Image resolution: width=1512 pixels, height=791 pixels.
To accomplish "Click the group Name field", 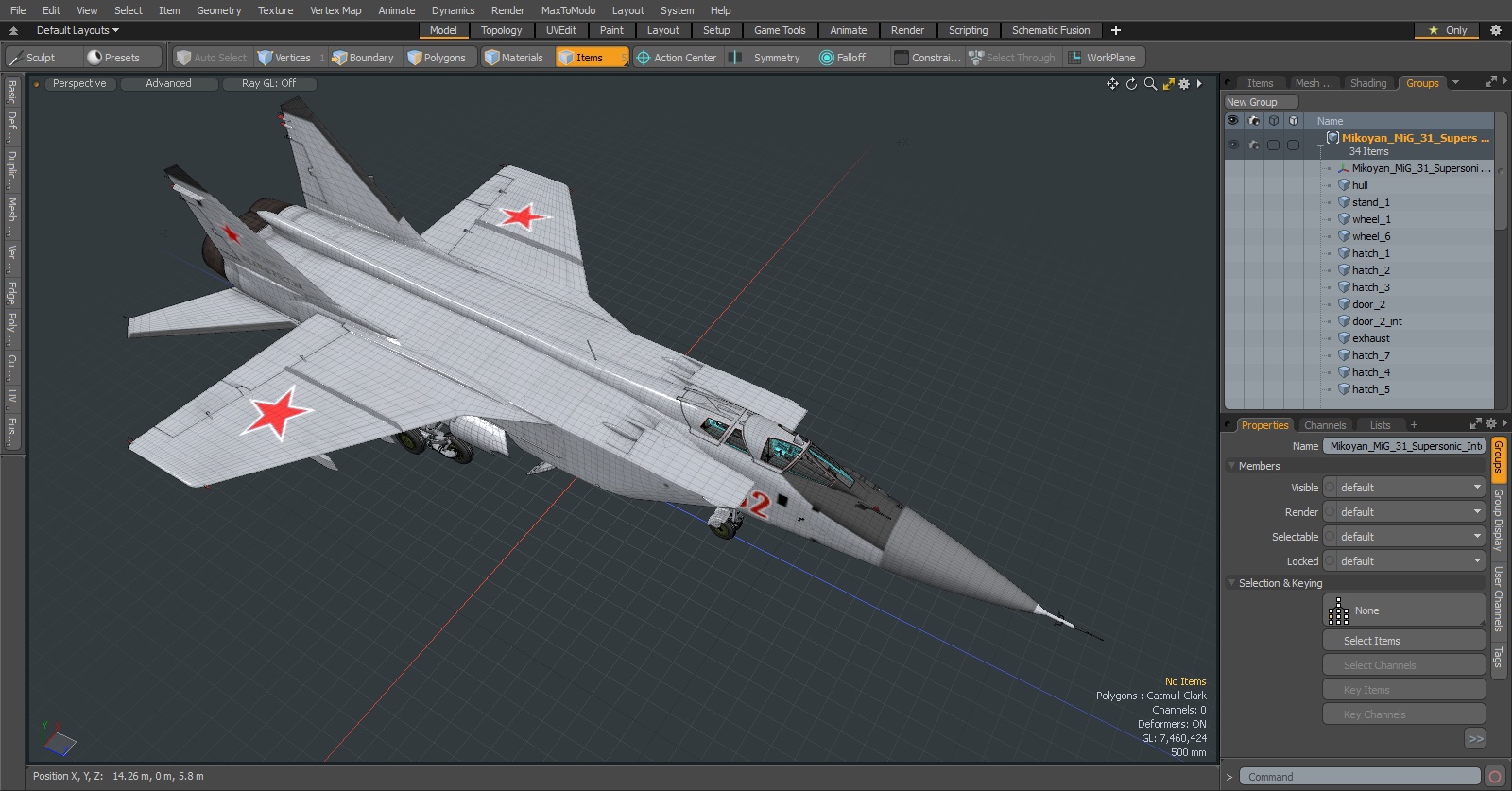I will coord(1404,446).
